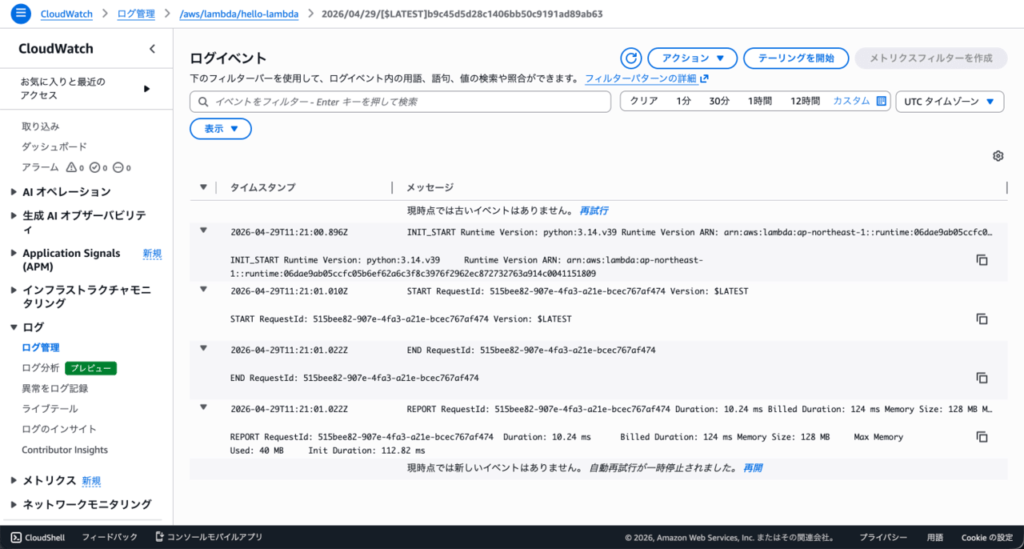1024x549 pixels.
Task: Collapse the 11:21:00.896Z INIT_START log row
Action: pos(203,230)
